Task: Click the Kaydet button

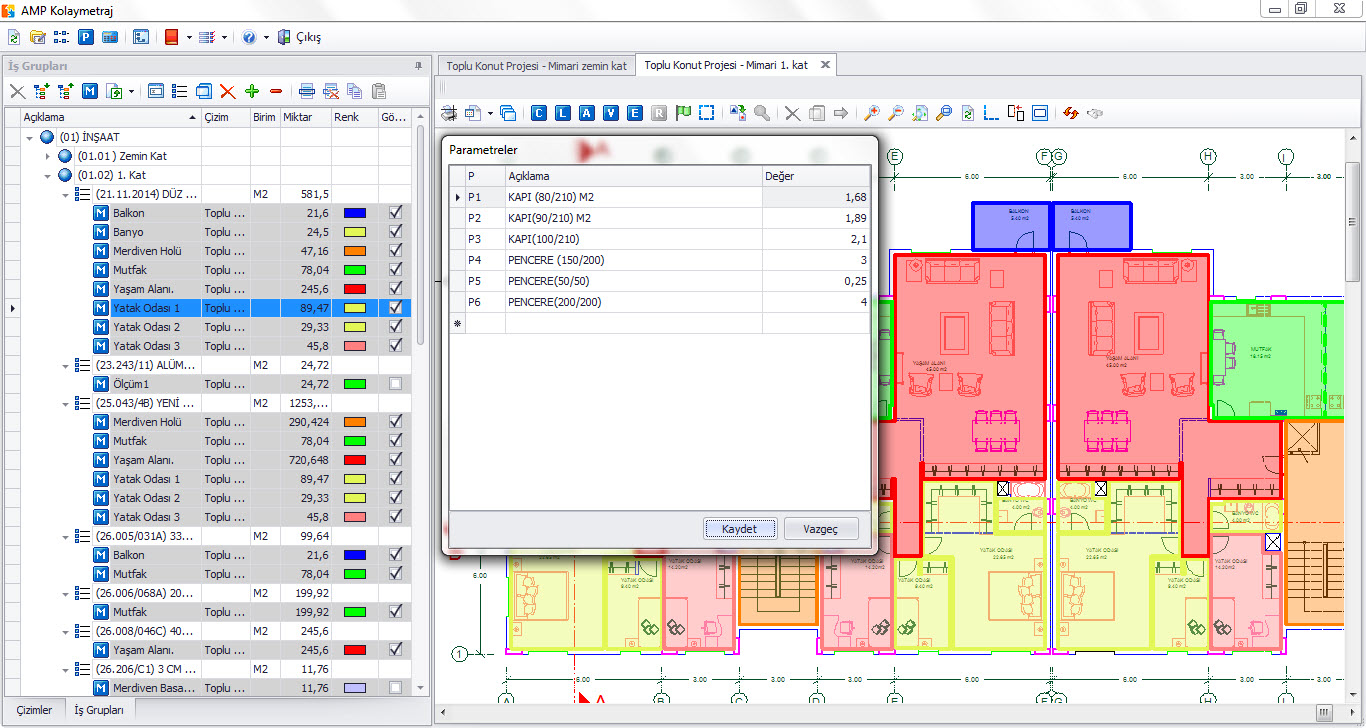Action: click(x=739, y=528)
